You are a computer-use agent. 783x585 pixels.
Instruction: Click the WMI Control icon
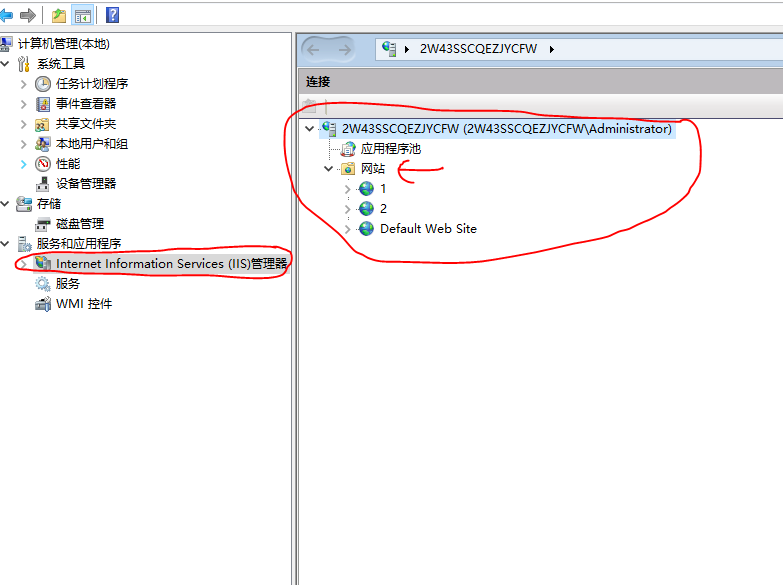click(x=43, y=304)
